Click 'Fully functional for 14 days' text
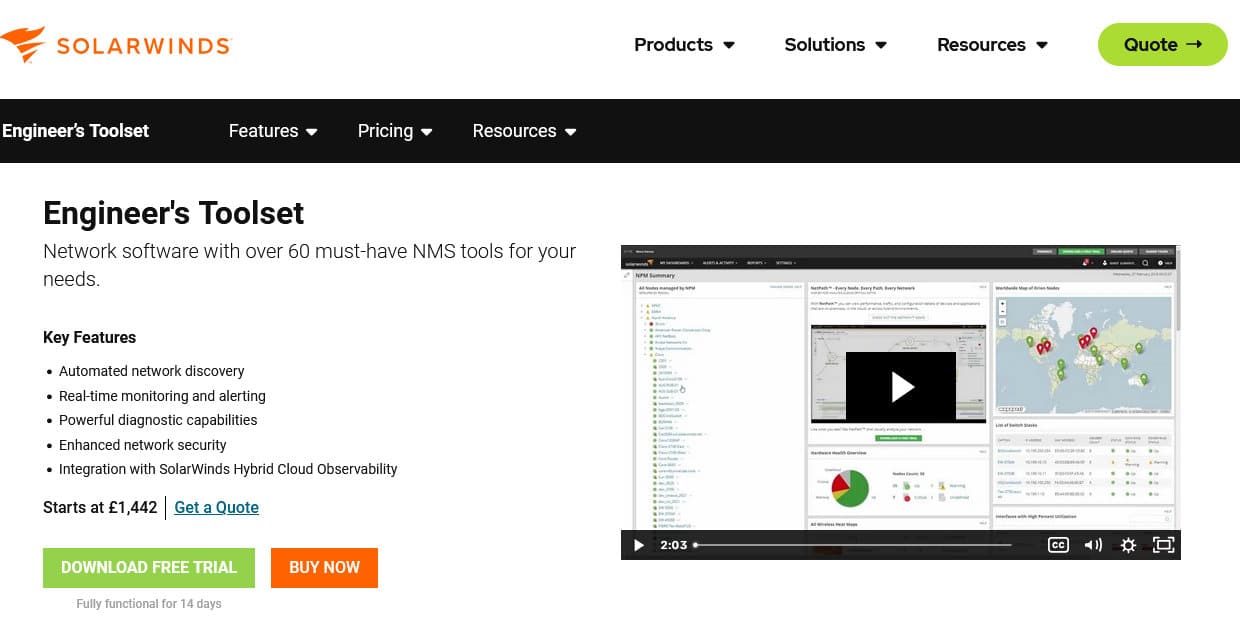 [x=149, y=604]
